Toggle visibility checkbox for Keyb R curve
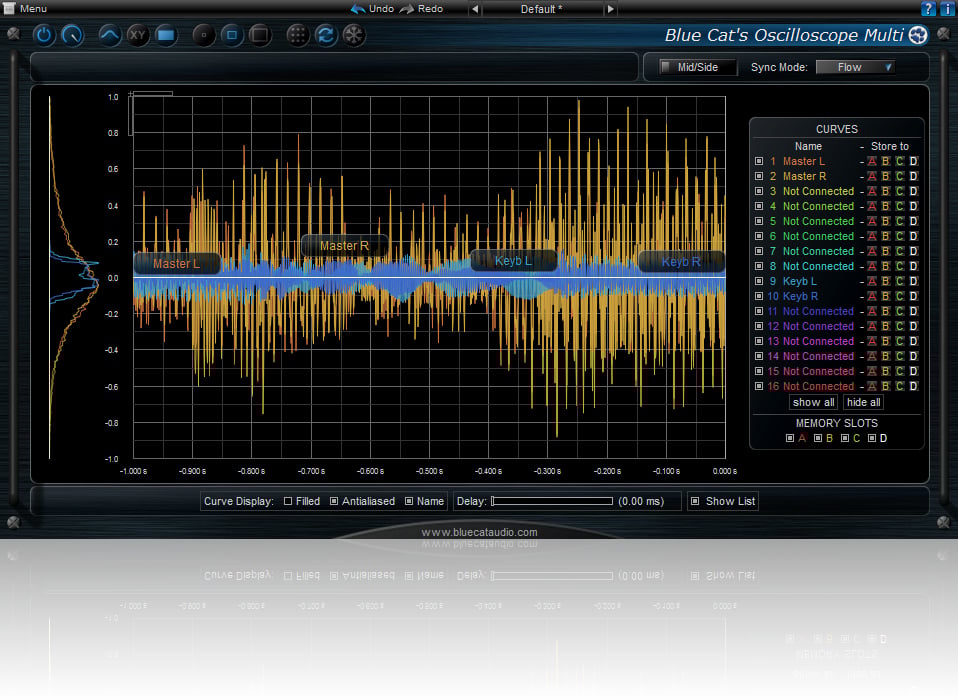The width and height of the screenshot is (958, 700). pos(759,296)
